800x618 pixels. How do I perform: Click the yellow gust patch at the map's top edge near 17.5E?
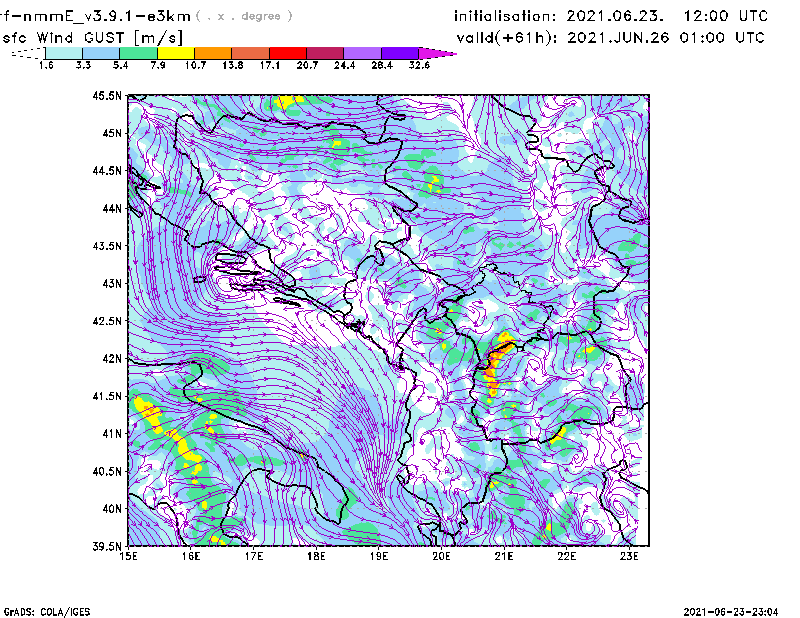[288, 102]
